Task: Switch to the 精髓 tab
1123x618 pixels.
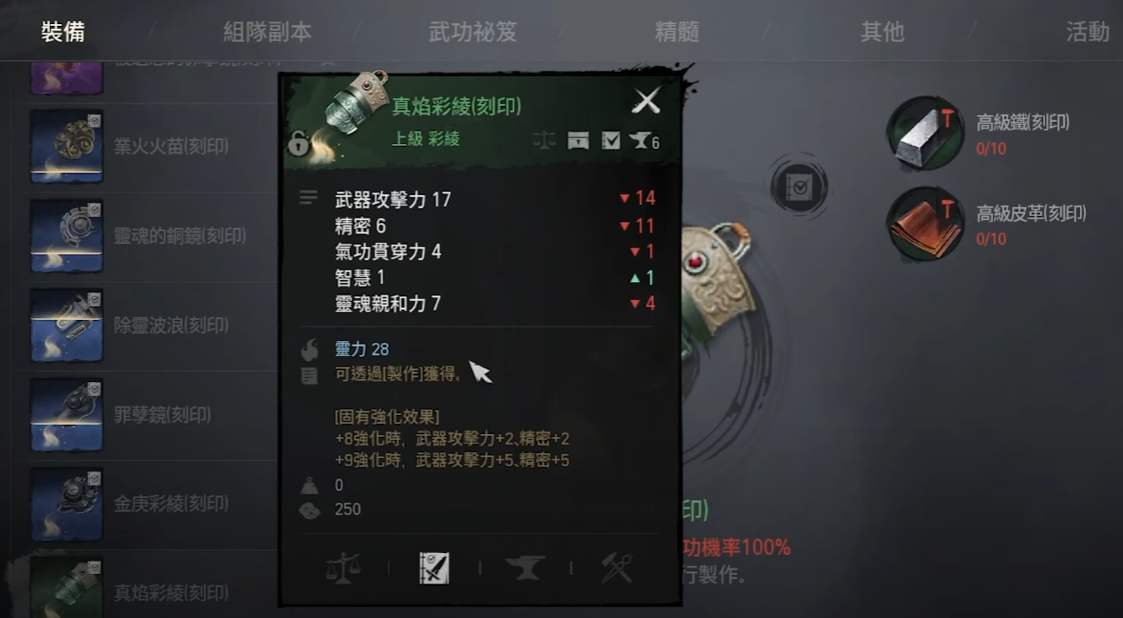Action: coord(677,32)
